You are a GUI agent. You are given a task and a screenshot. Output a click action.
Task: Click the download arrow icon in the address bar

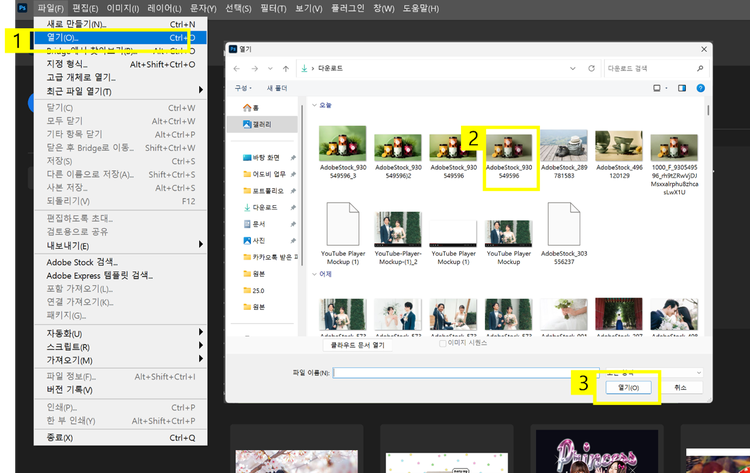click(304, 68)
